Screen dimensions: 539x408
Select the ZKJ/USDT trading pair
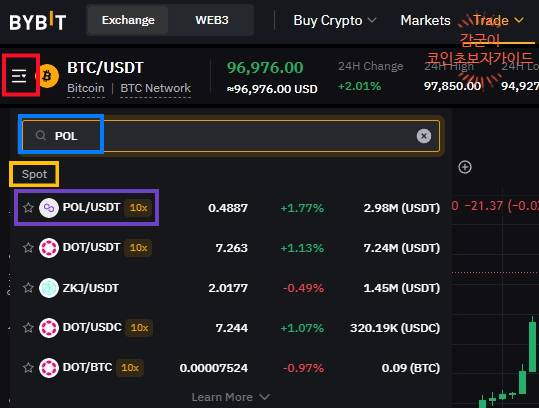point(231,288)
